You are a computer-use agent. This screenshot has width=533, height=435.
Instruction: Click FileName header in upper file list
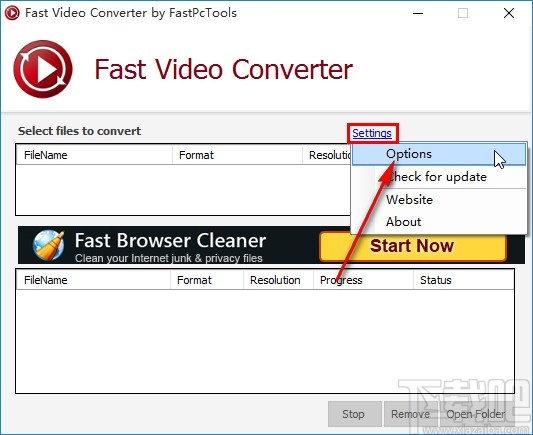[x=94, y=155]
